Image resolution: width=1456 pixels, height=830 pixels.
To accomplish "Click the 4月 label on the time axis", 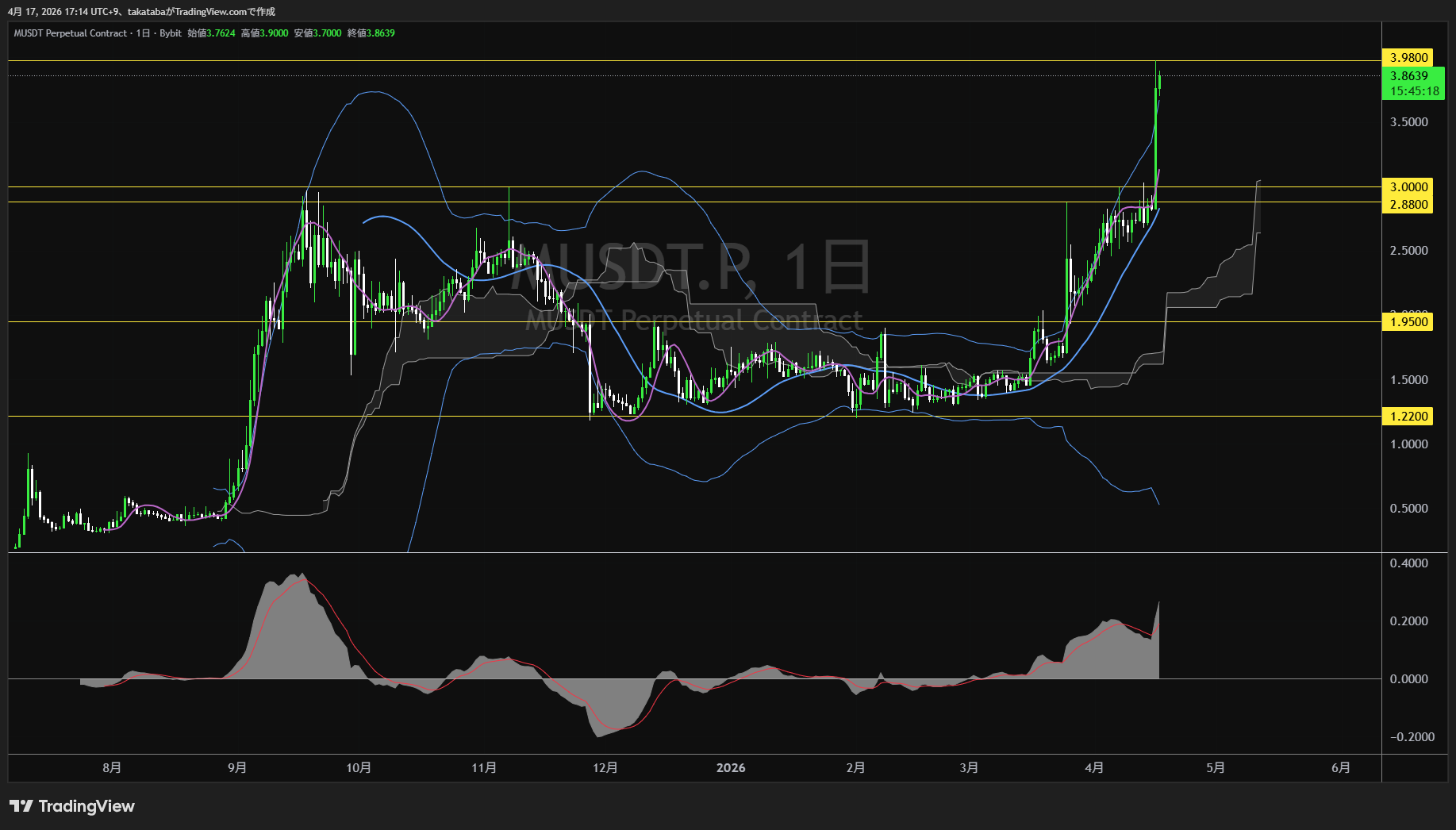I will click(1094, 767).
